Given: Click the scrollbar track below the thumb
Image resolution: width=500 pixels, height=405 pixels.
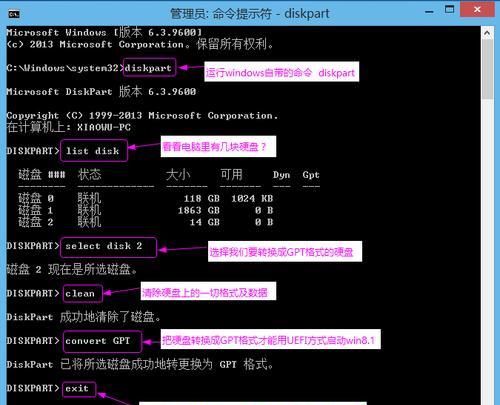Looking at the screenshot, I should [x=487, y=250].
